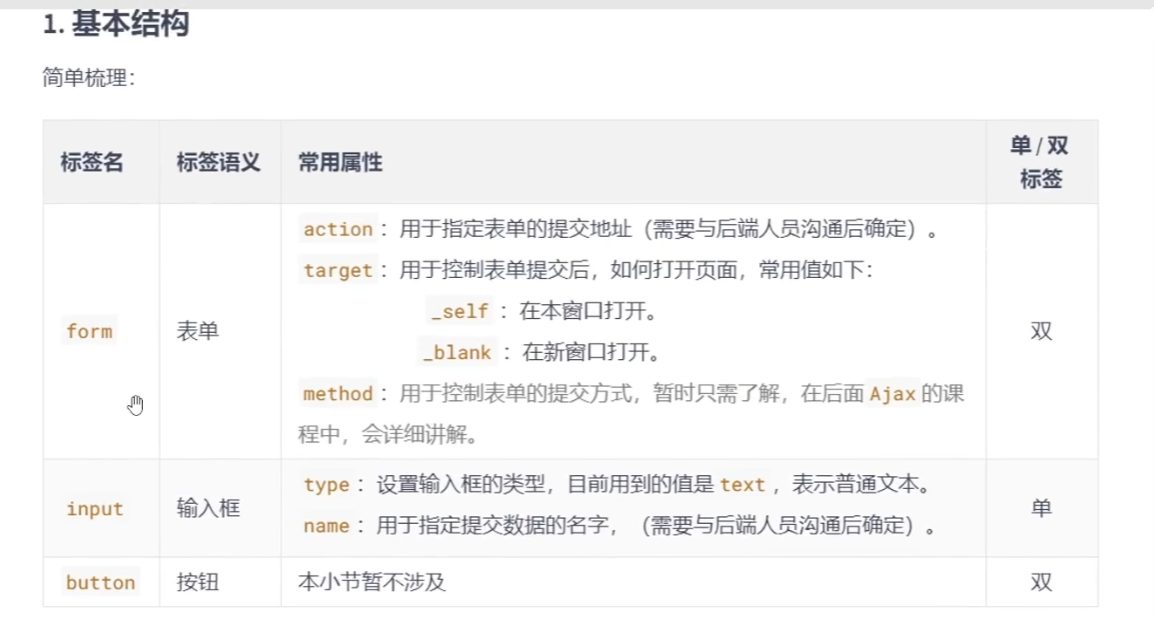The image size is (1154, 618).
Task: Click the text value inline code
Action: click(x=743, y=484)
